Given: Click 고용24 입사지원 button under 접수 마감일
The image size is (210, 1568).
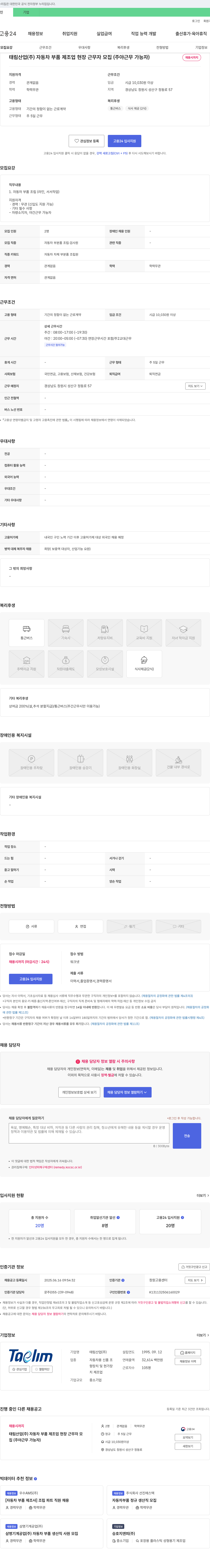Looking at the screenshot, I should (30, 979).
